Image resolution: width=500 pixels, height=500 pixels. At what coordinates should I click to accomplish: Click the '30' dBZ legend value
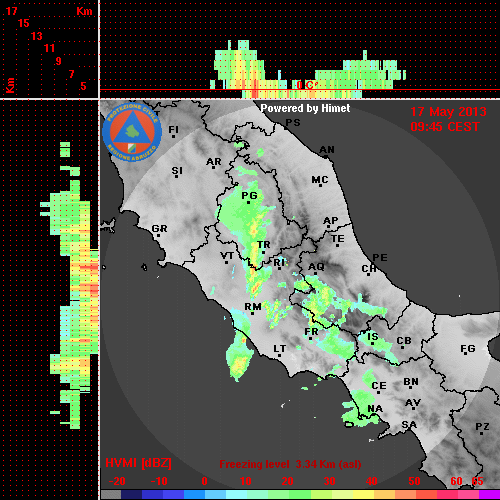(329, 481)
